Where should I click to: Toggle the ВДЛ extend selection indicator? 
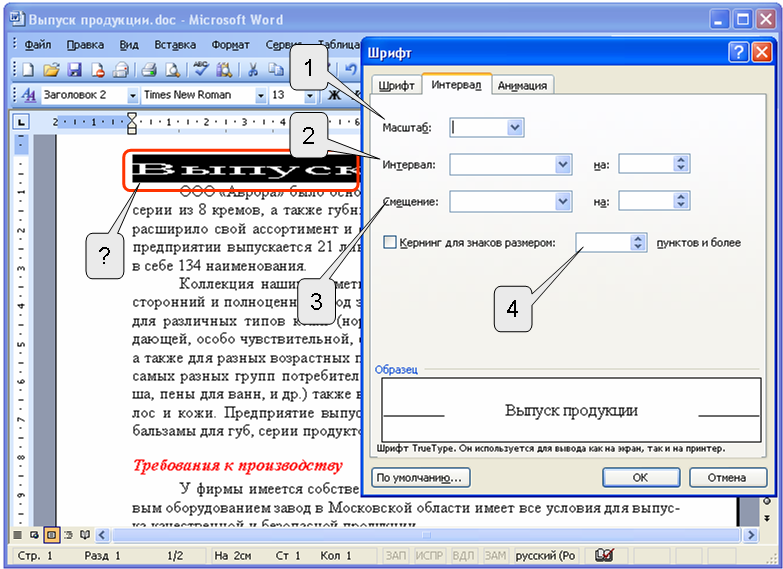point(463,556)
